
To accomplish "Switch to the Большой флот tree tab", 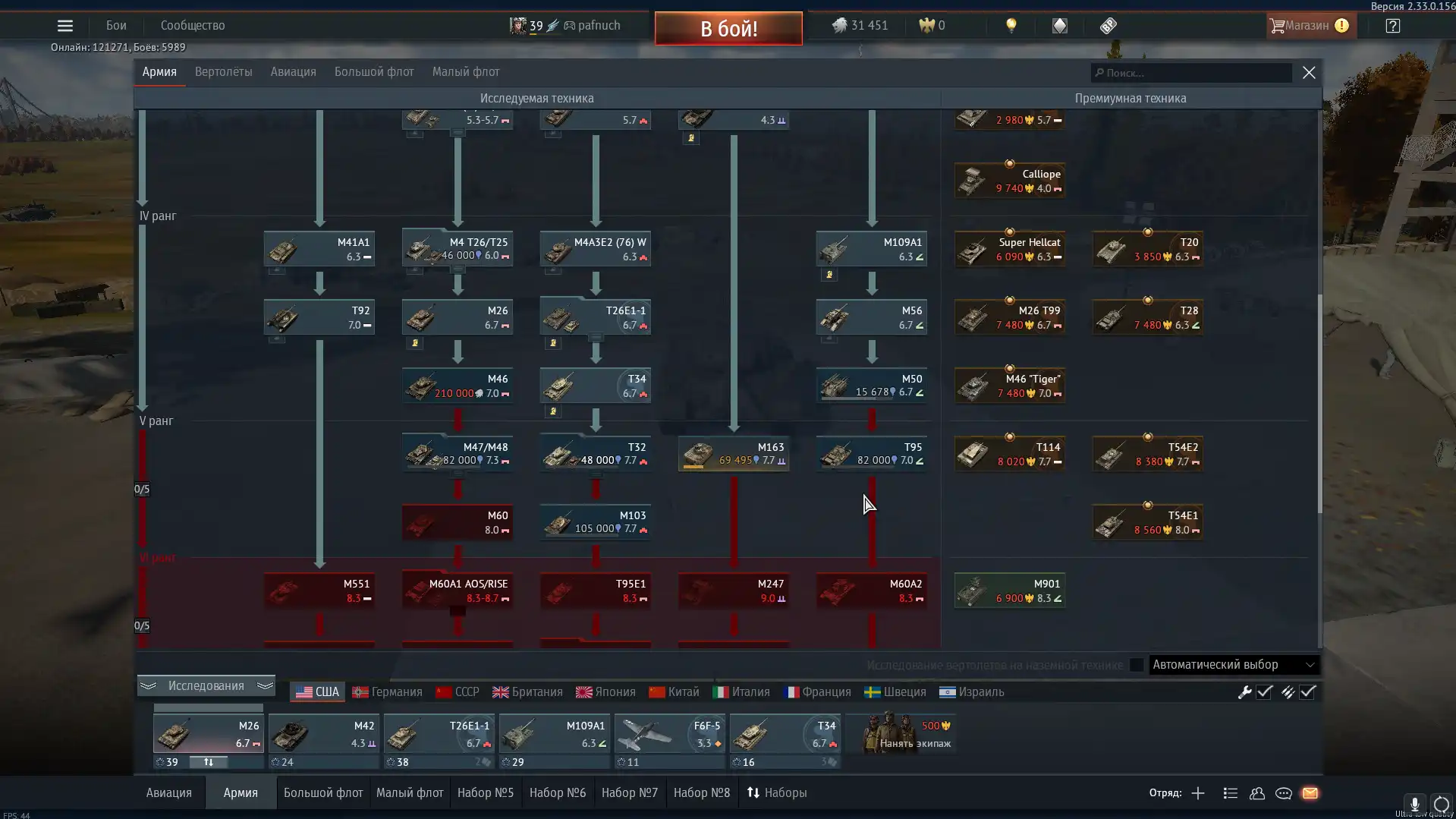I will coord(374,72).
